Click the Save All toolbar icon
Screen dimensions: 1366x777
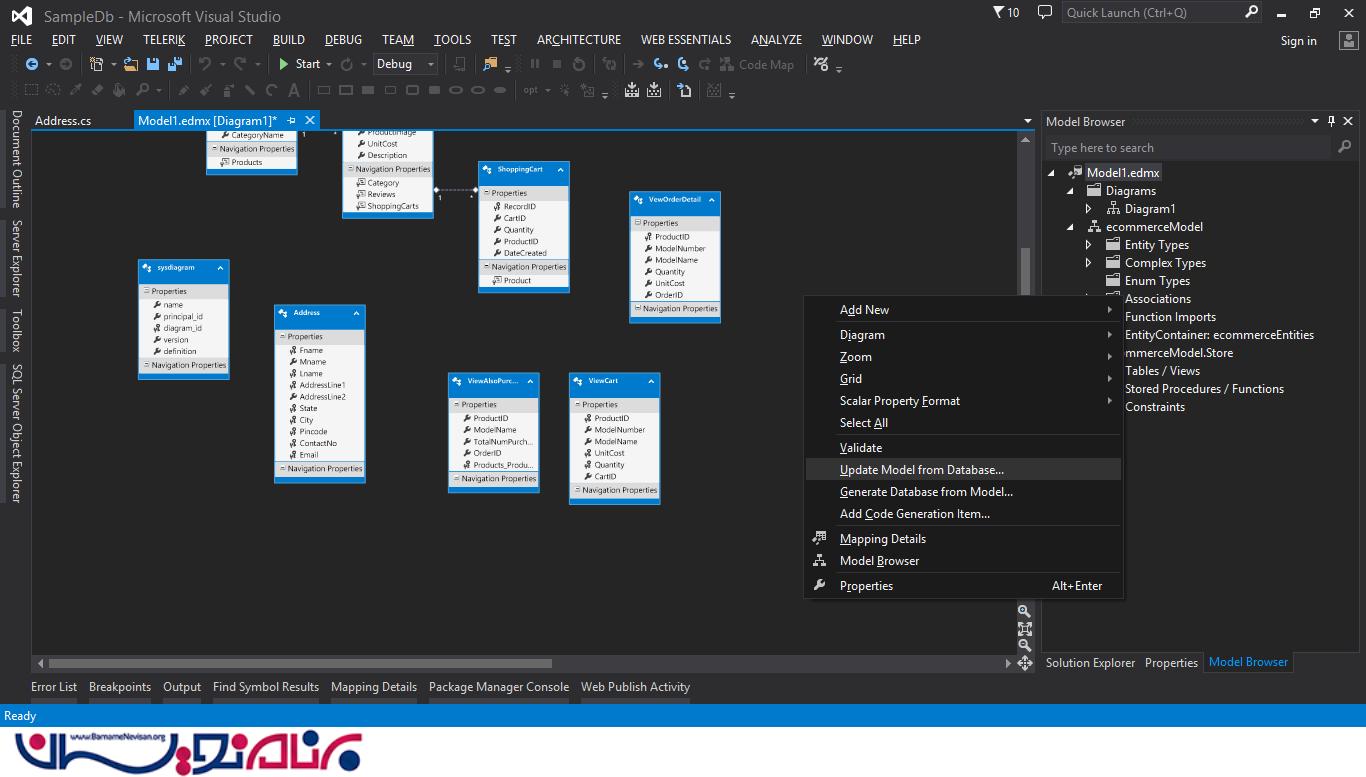pos(175,64)
